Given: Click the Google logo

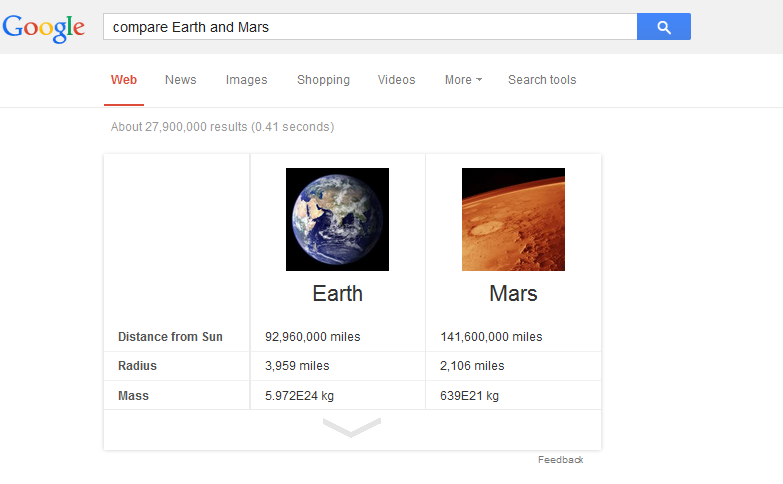Looking at the screenshot, I should coord(43,28).
